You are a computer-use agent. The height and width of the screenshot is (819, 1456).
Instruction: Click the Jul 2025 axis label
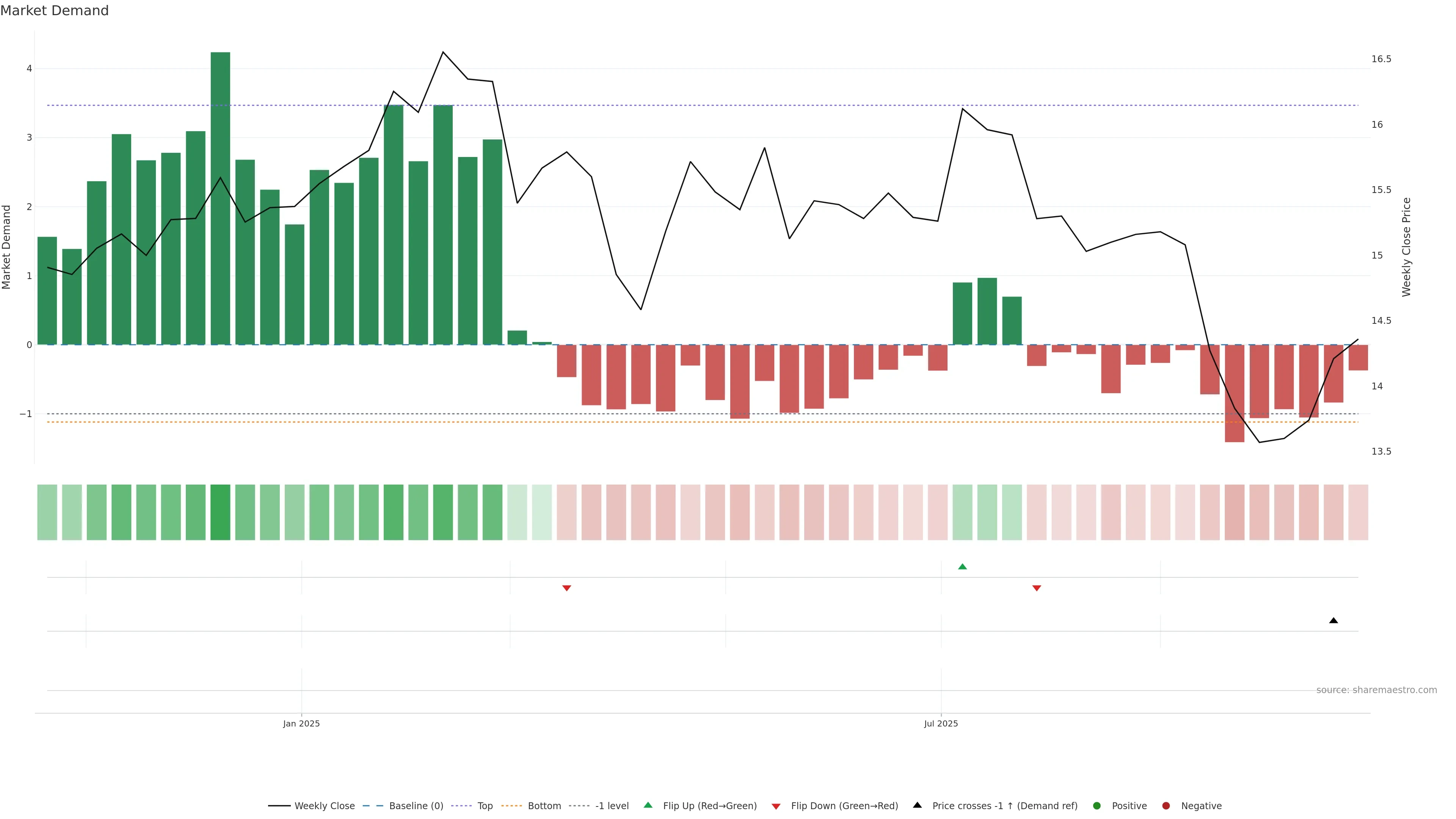click(940, 723)
